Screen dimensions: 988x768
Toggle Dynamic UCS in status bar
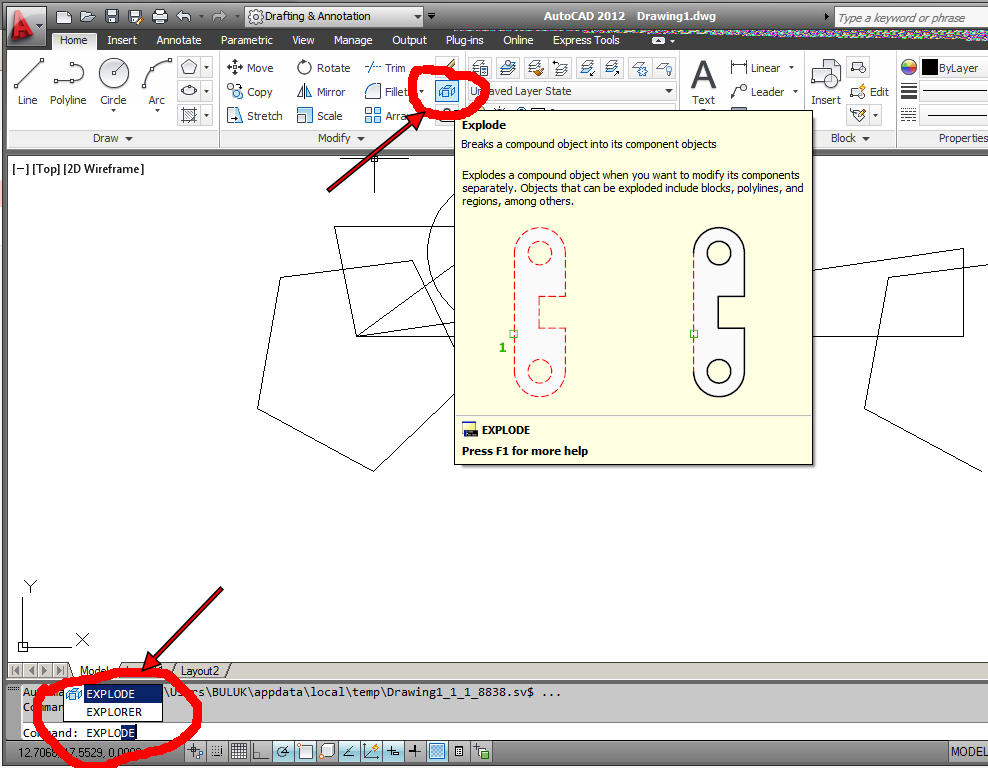coord(371,751)
